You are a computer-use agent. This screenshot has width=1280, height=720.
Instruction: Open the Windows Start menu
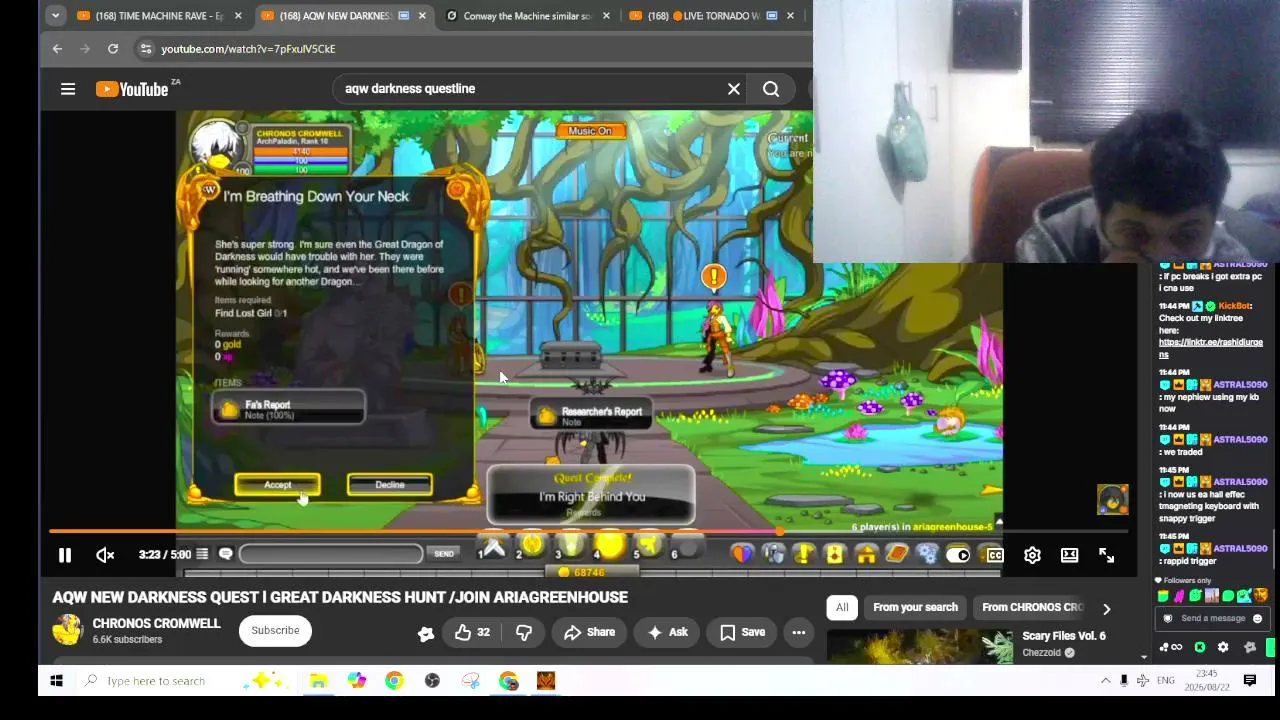(x=57, y=681)
